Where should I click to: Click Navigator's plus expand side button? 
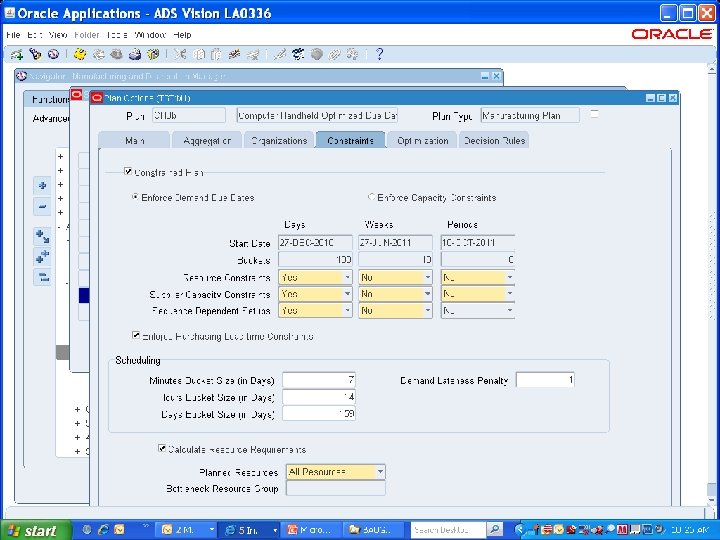(42, 186)
